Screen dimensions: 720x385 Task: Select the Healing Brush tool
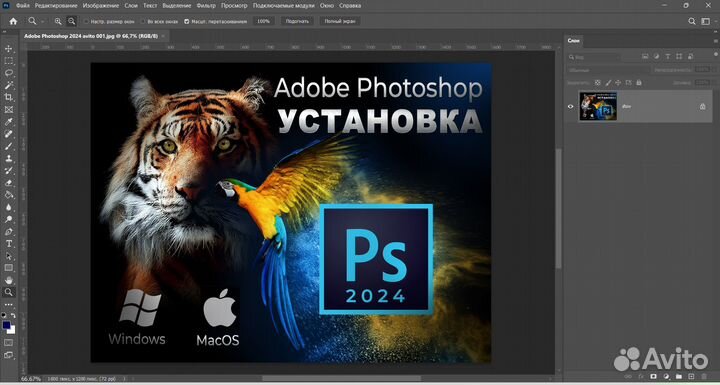click(x=9, y=134)
